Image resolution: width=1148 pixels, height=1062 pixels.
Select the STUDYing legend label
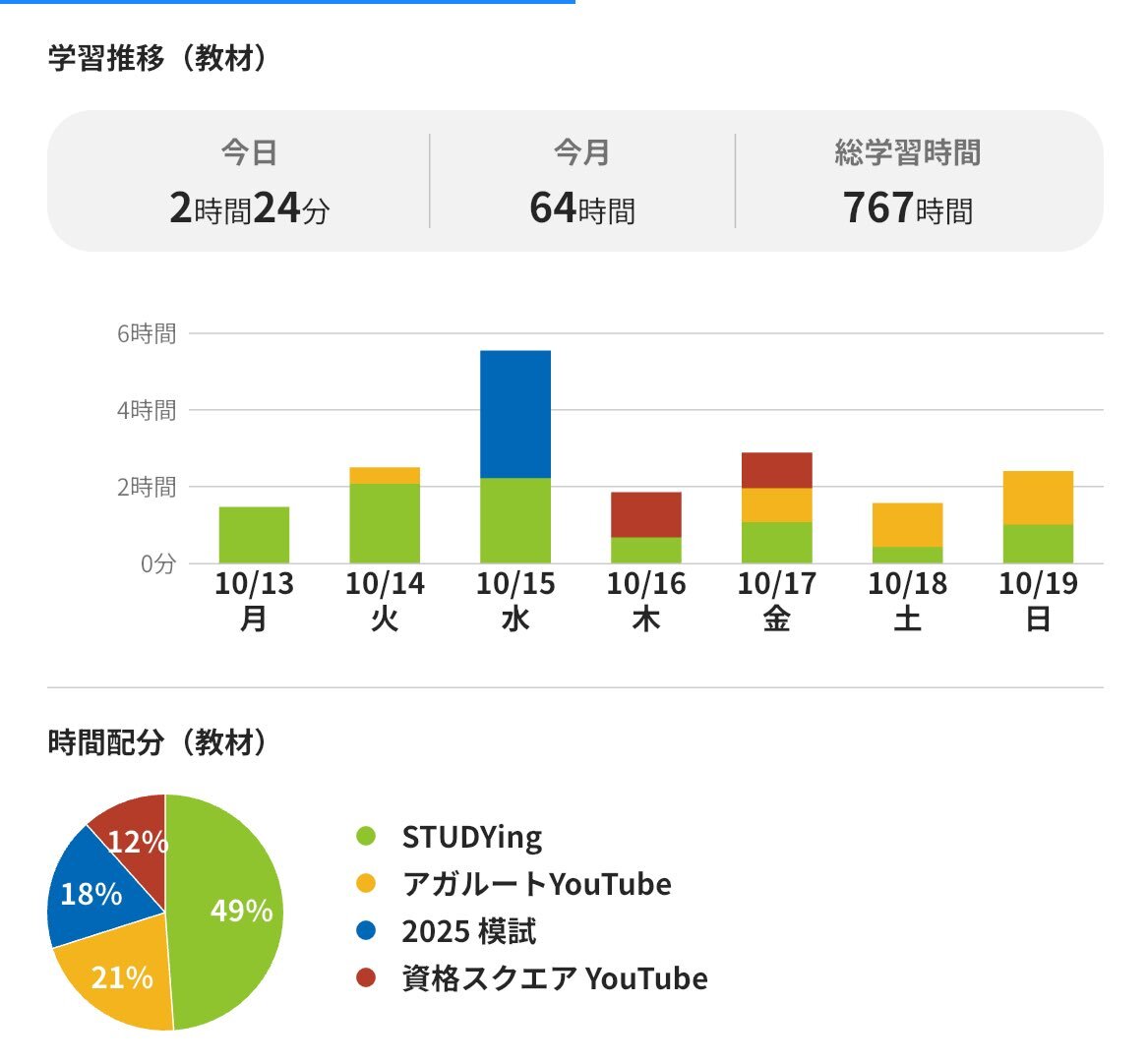472,837
